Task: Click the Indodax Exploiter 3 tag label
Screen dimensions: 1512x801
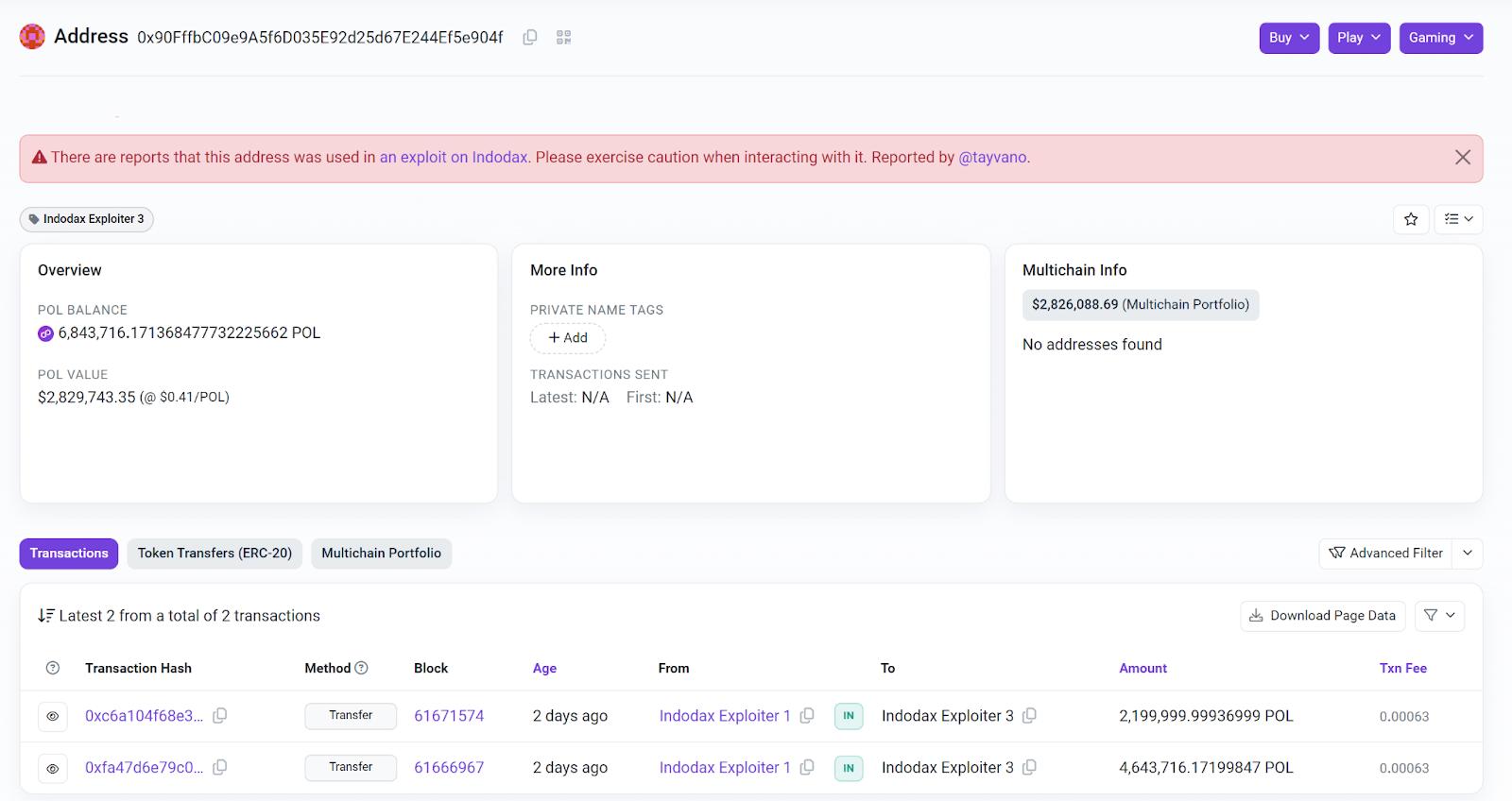Action: coord(87,219)
